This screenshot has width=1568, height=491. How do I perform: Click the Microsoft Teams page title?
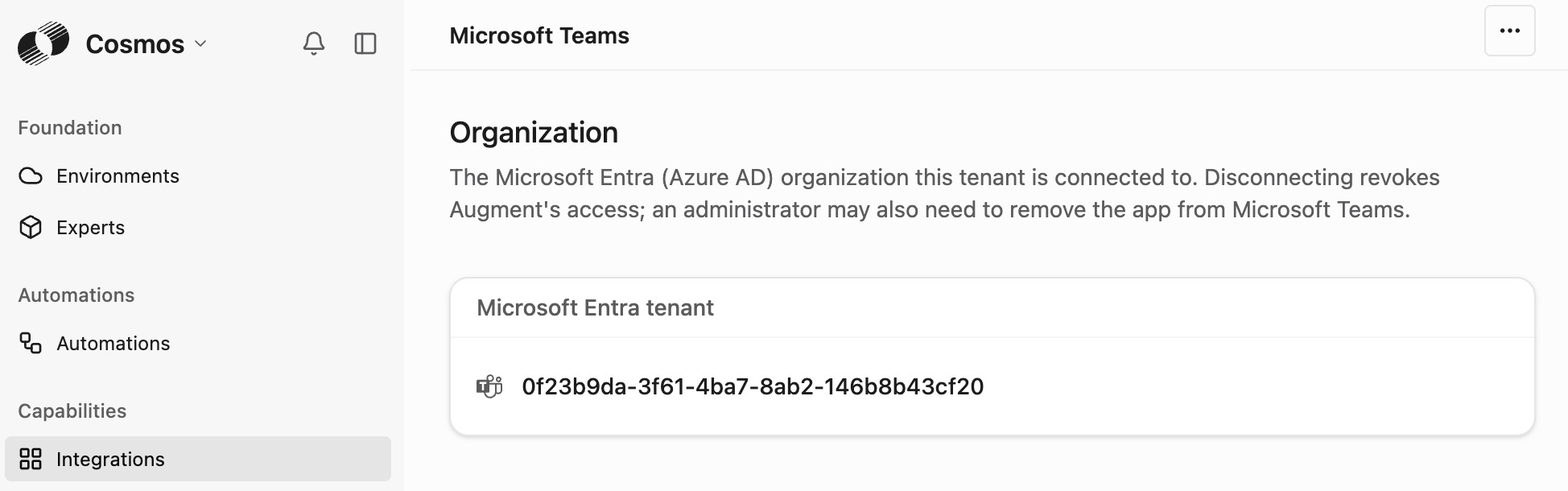(x=539, y=35)
